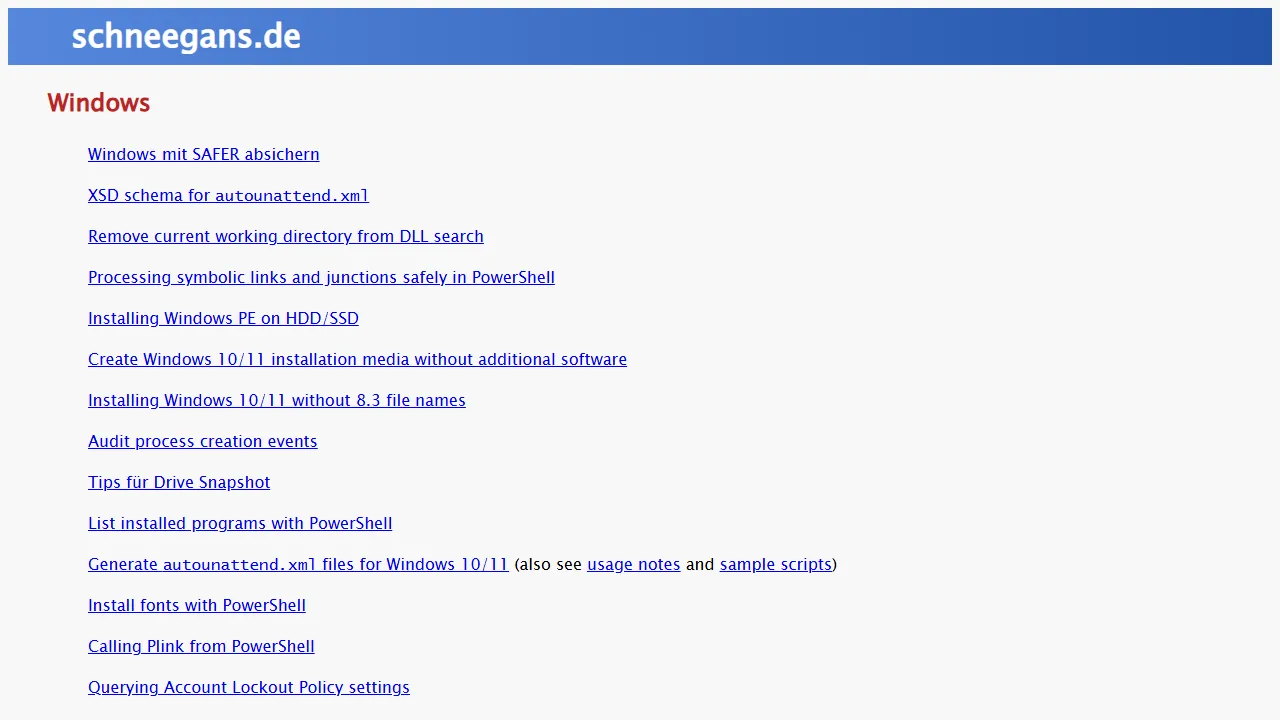
Task: Open the sample scripts link
Action: pyautogui.click(x=775, y=564)
